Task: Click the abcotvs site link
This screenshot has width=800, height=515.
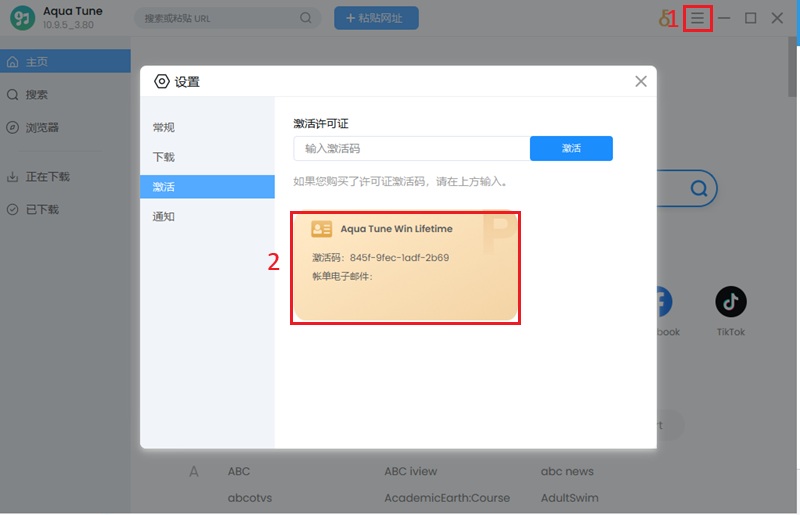Action: click(249, 498)
